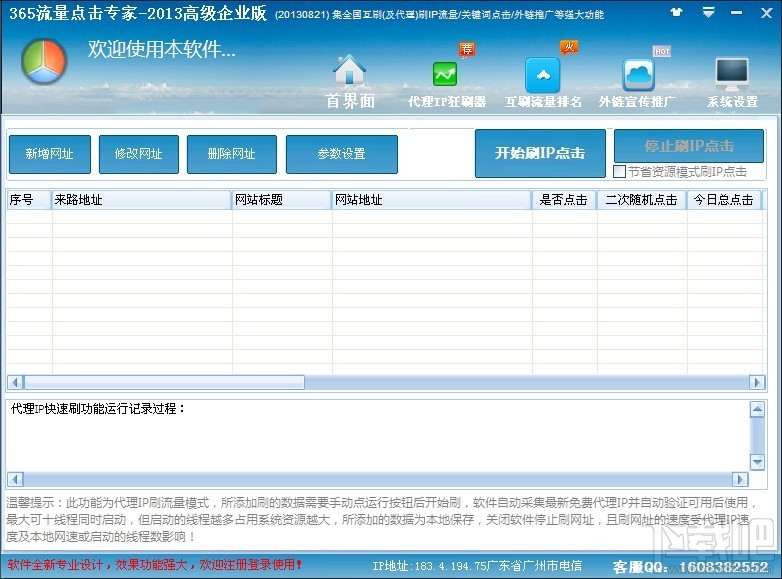
Task: Click the table horizontal scrollbar thumb
Action: tap(164, 383)
